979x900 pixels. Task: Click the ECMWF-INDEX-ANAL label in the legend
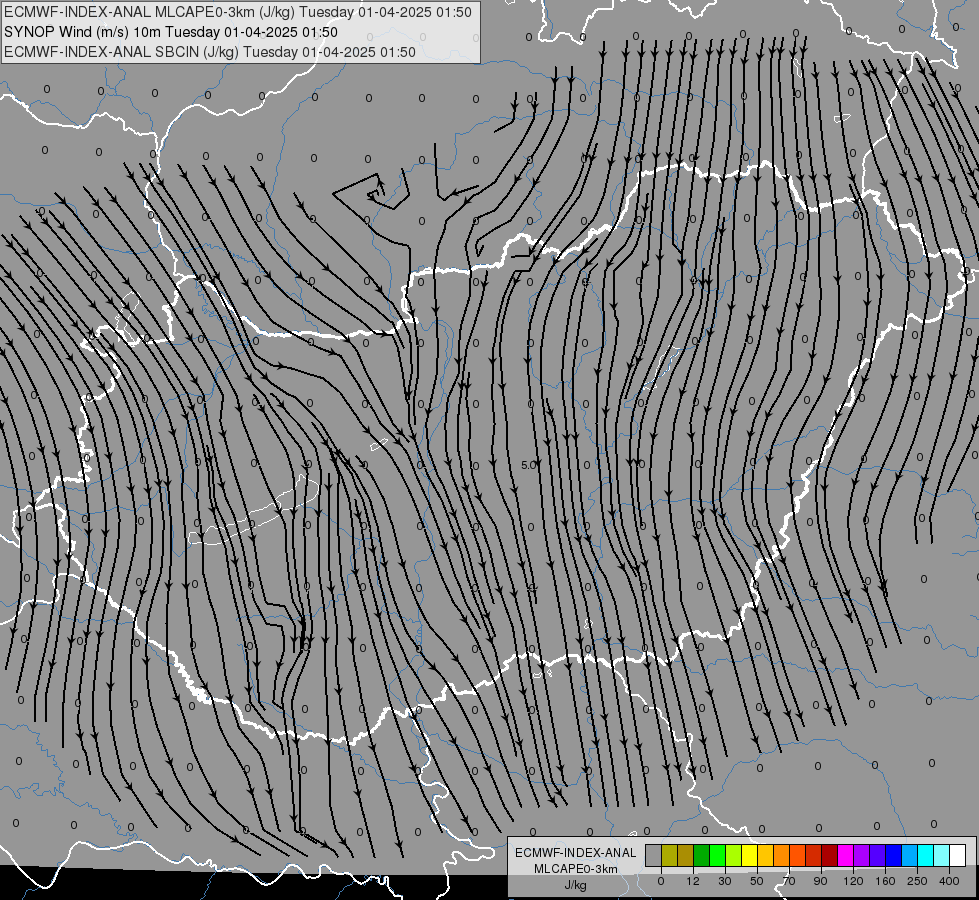click(x=576, y=853)
